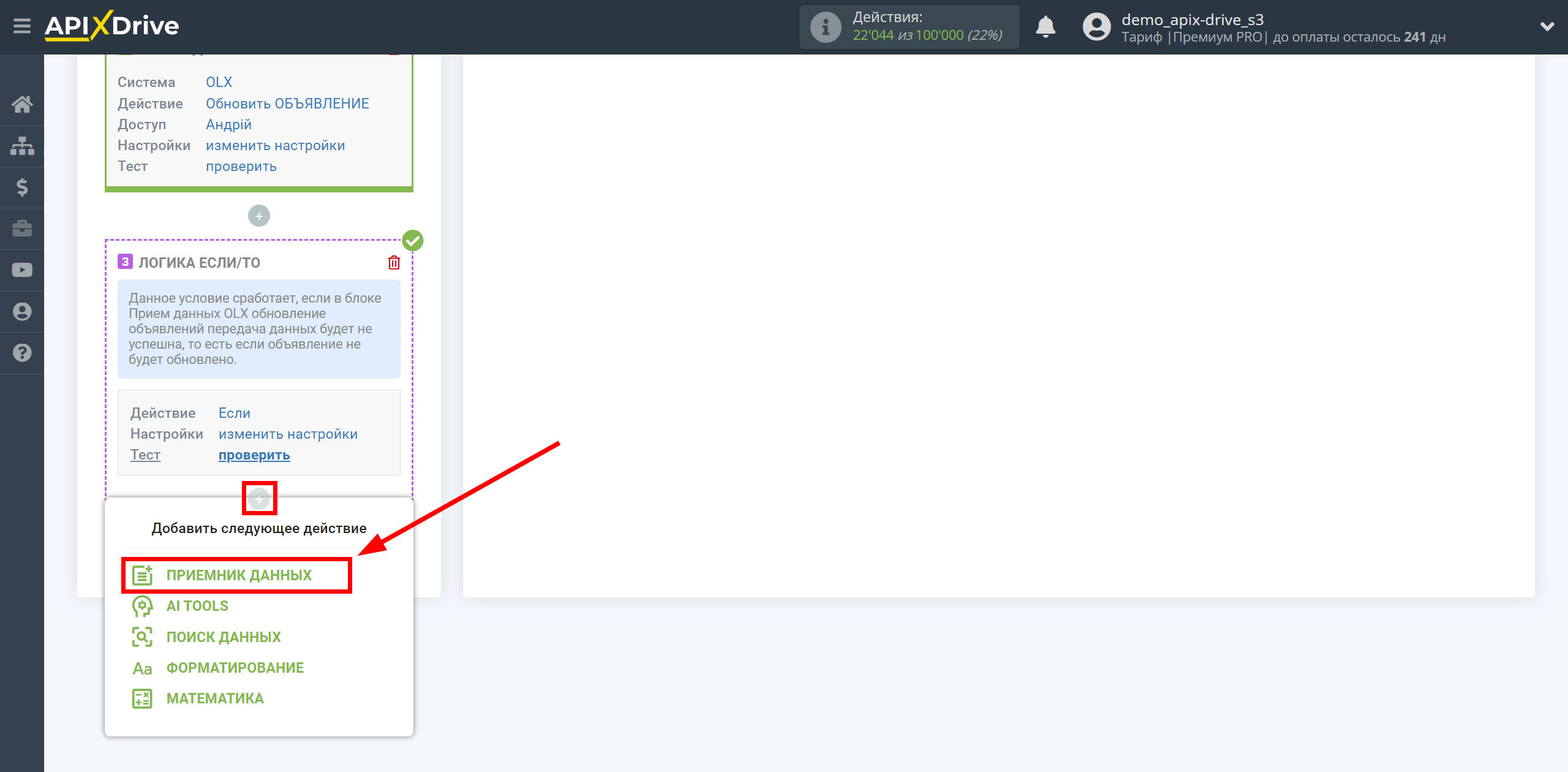This screenshot has width=1568, height=772.
Task: Select ПРИЕМНИК ДАННЫХ from action menu
Action: point(238,574)
